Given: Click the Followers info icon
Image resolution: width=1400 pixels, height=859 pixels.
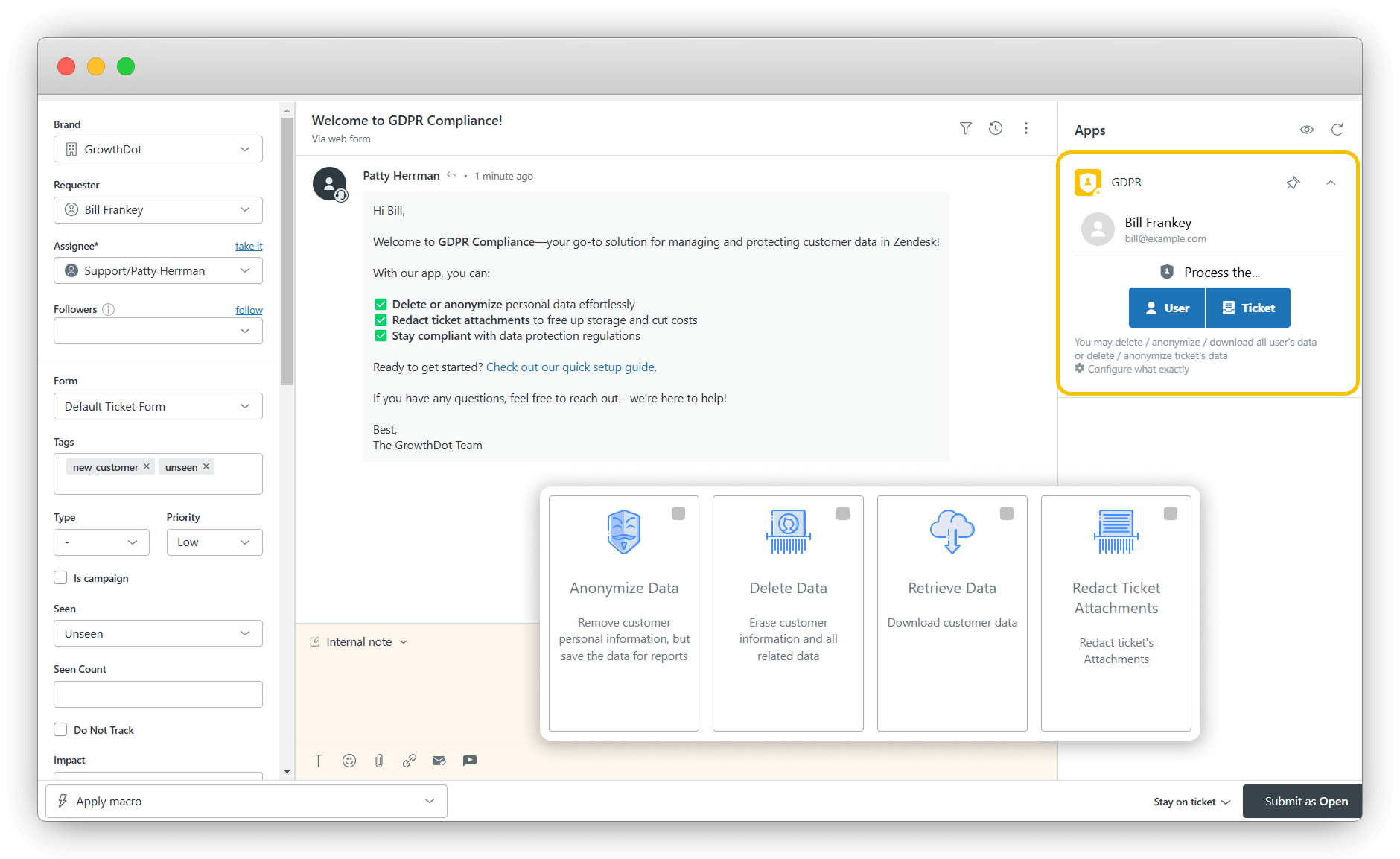Looking at the screenshot, I should coord(108,309).
